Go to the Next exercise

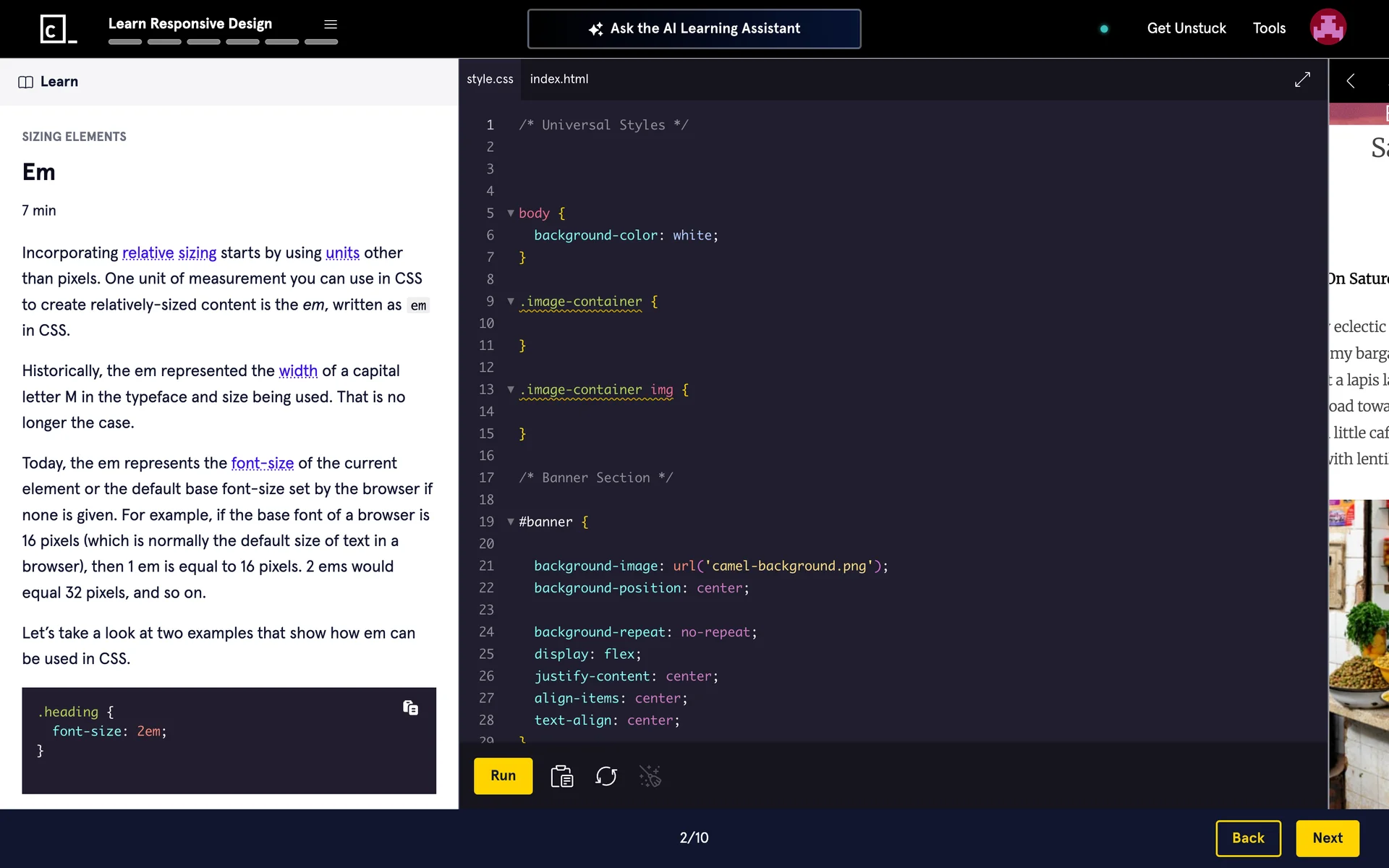click(x=1327, y=838)
